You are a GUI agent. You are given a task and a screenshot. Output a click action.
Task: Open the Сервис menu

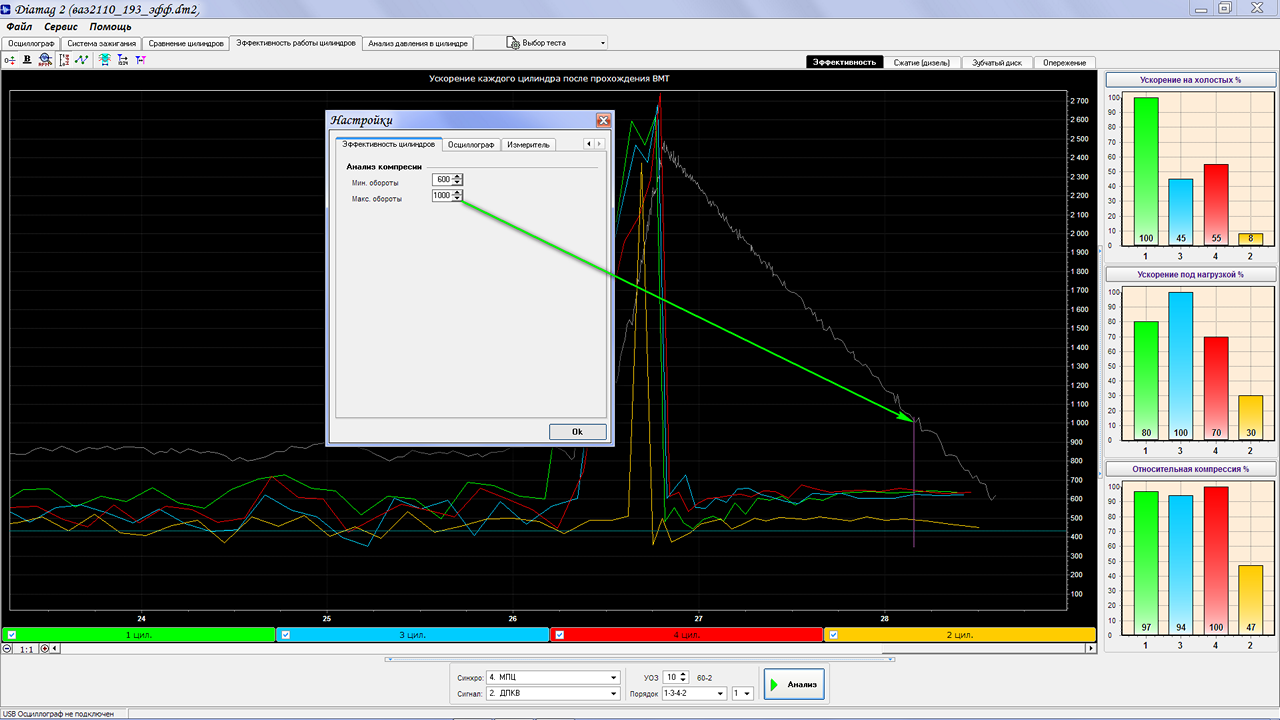click(x=61, y=27)
